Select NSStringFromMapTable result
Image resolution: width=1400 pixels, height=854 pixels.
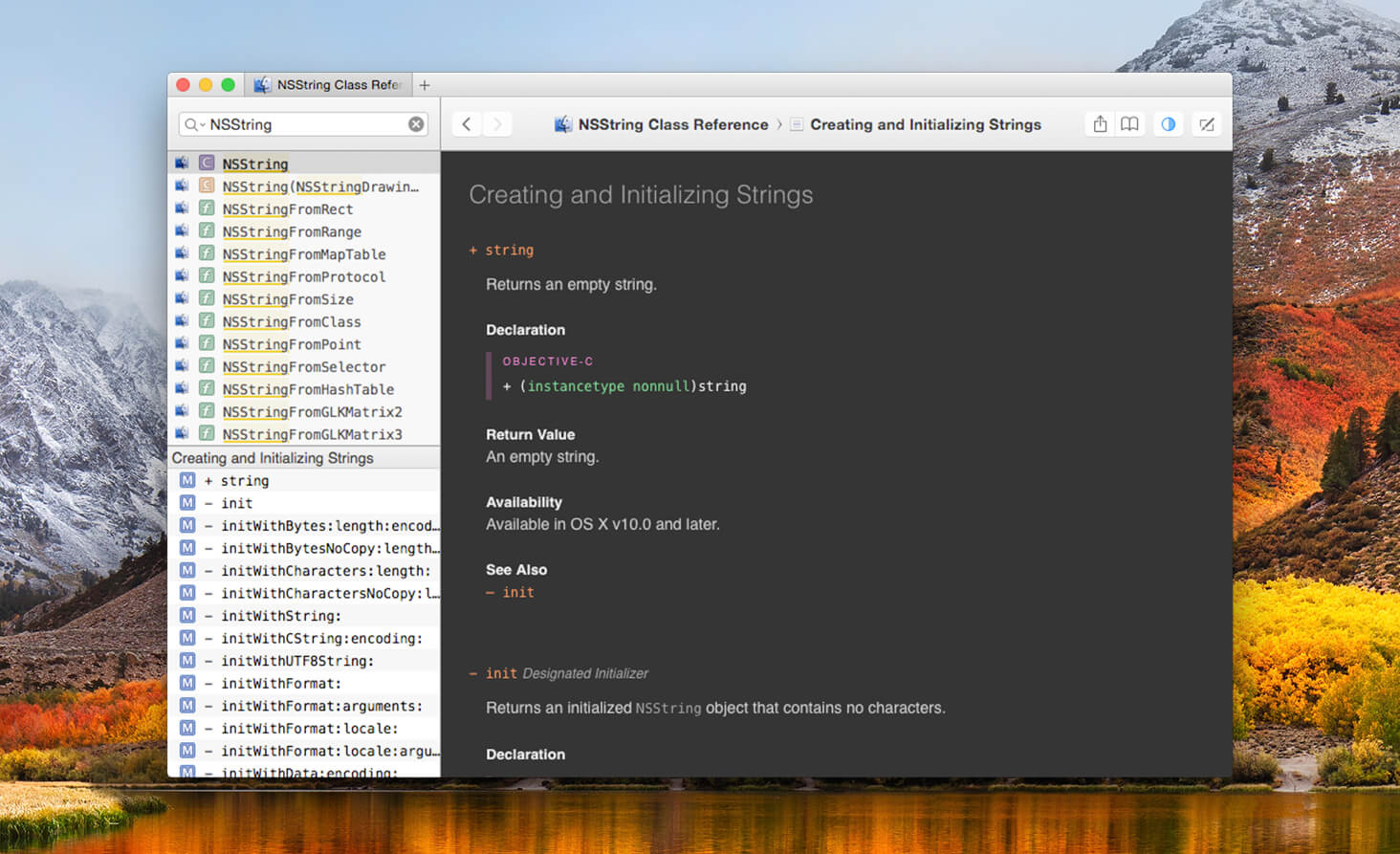coord(304,253)
